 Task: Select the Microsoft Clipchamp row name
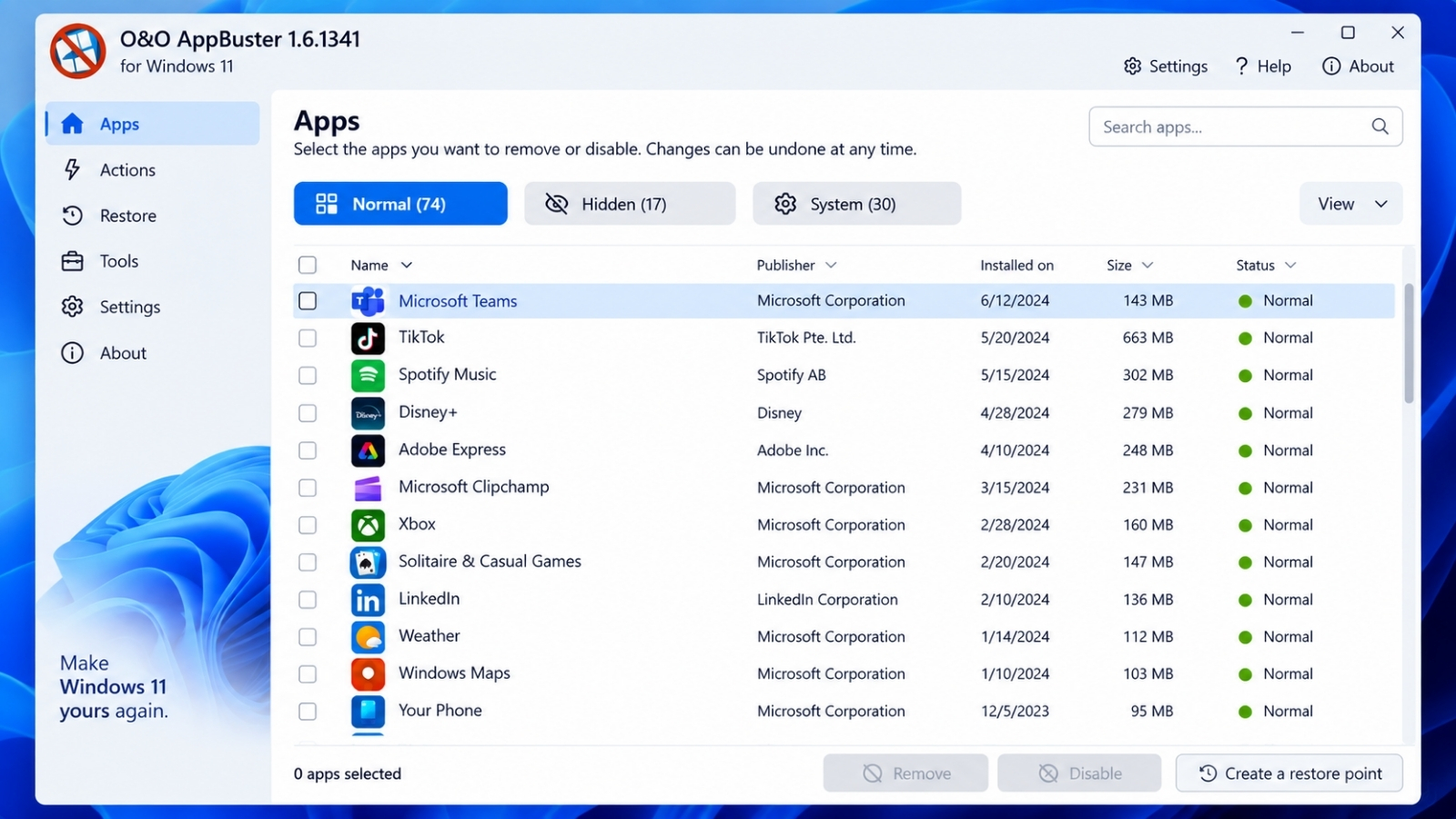pyautogui.click(x=473, y=487)
